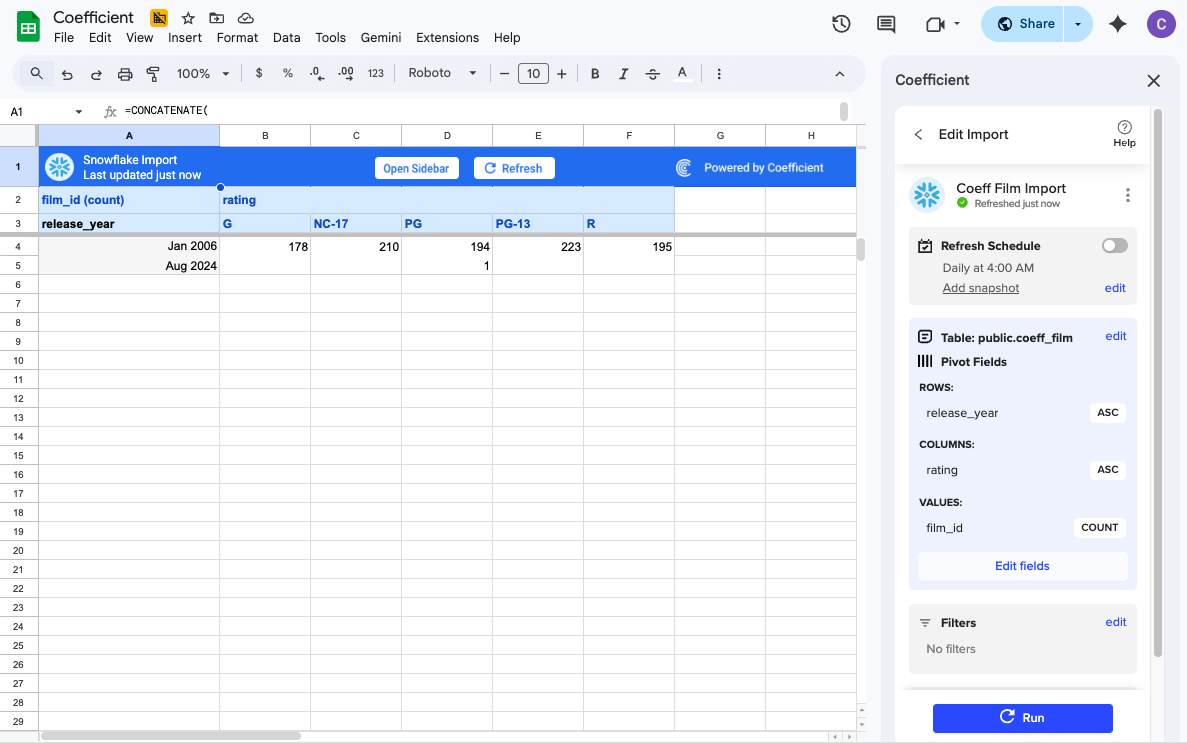The height and width of the screenshot is (743, 1187).
Task: Click the Gemini sparkle icon
Action: click(x=1118, y=24)
